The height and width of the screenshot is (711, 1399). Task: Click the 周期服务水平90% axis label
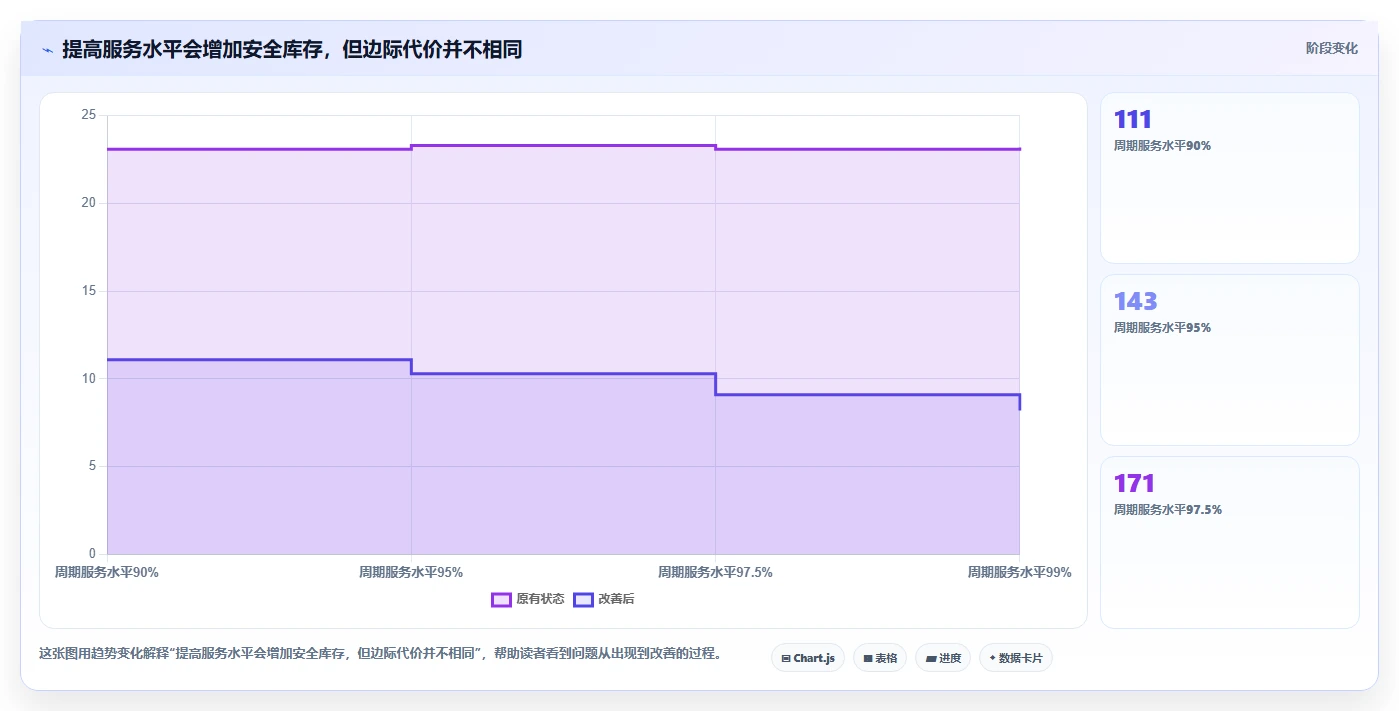(107, 572)
